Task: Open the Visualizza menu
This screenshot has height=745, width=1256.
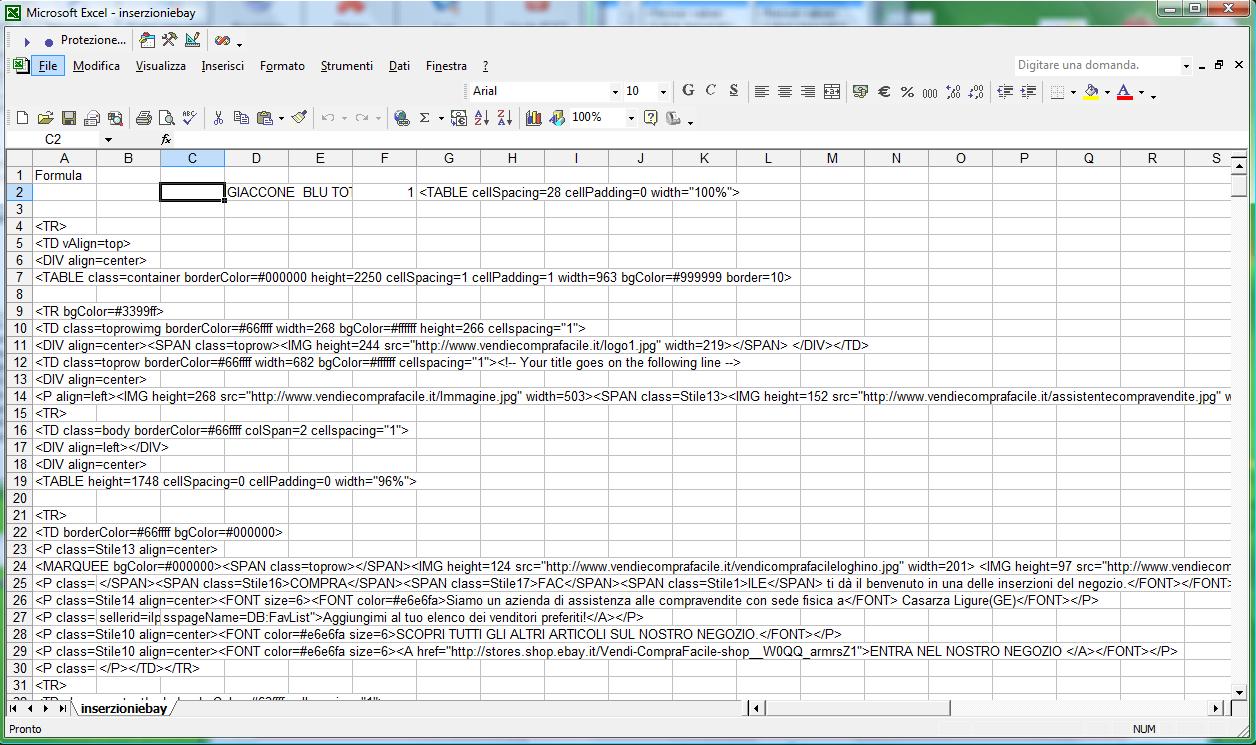Action: pyautogui.click(x=161, y=66)
